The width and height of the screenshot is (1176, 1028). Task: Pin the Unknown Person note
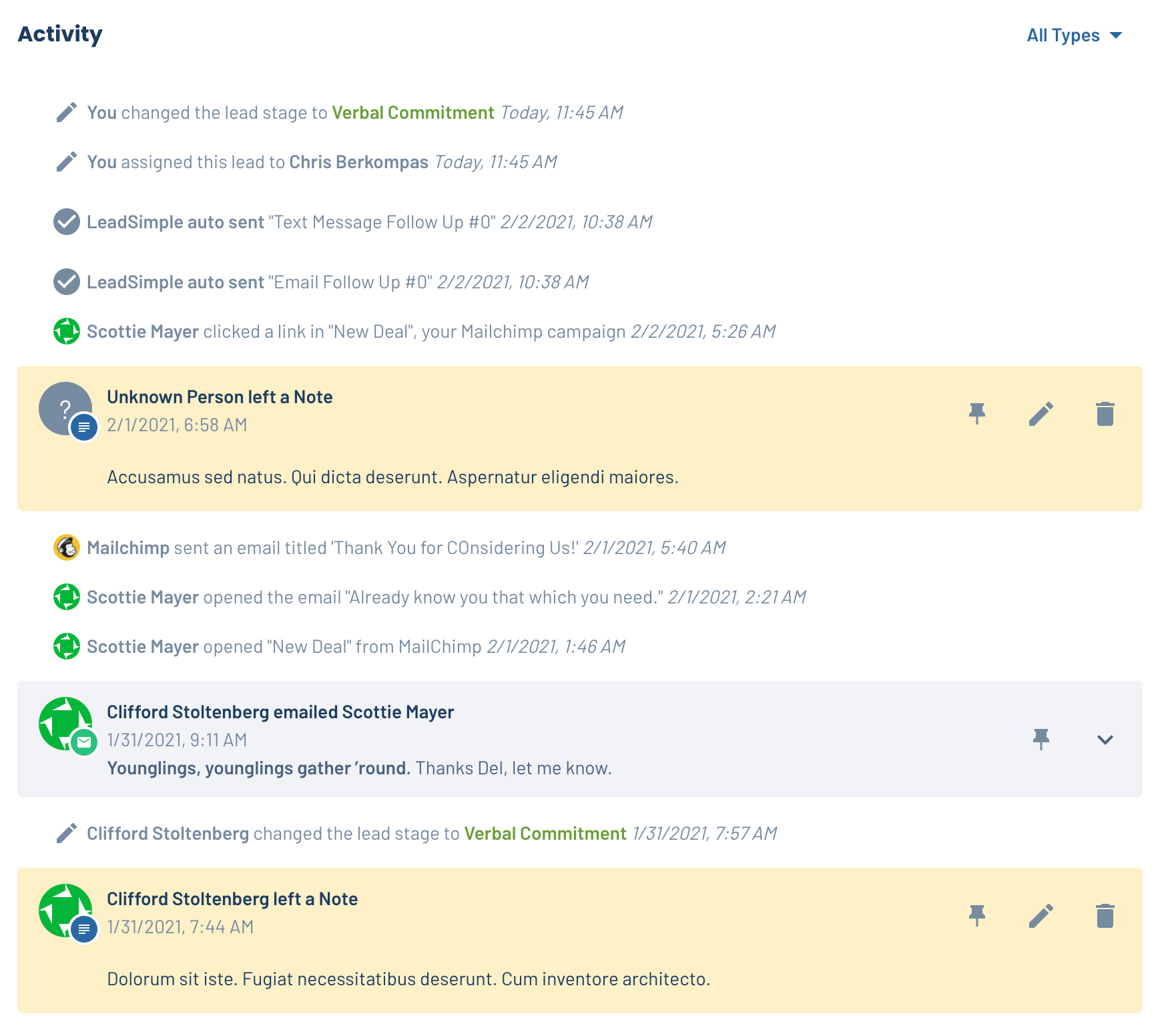pyautogui.click(x=977, y=414)
